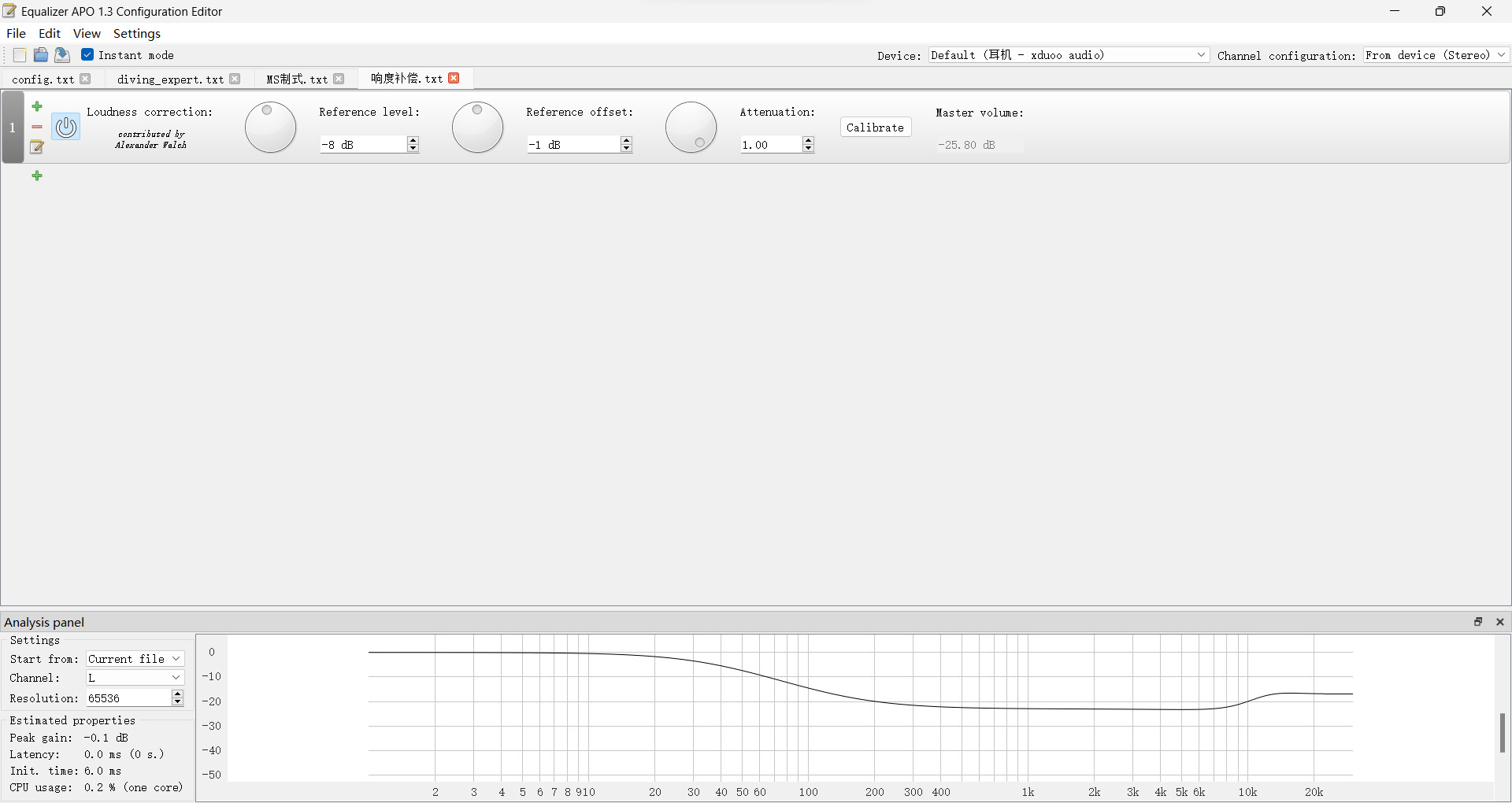
Task: Click the Reference level dial
Action: (270, 128)
